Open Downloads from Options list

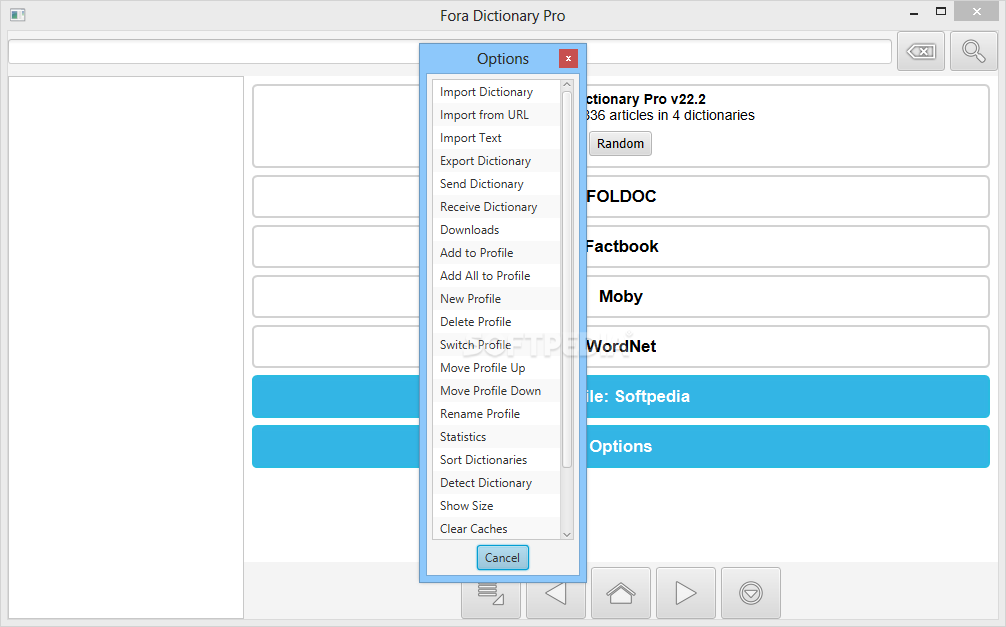496,230
